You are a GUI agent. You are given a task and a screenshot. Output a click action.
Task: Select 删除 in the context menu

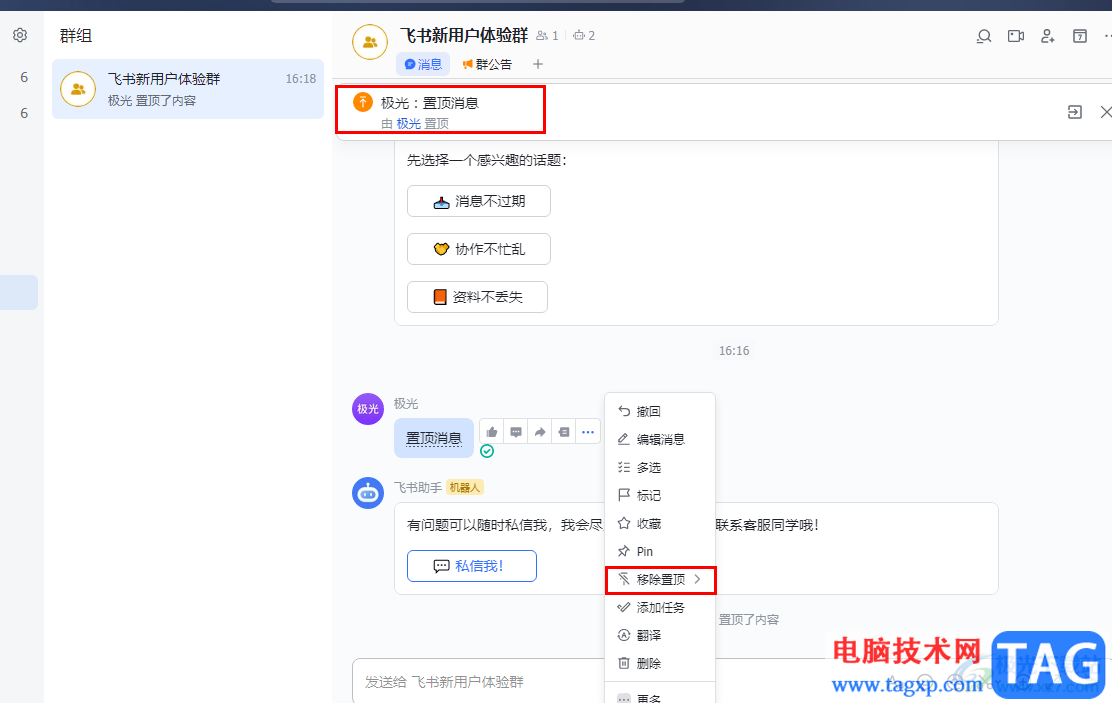click(x=660, y=663)
